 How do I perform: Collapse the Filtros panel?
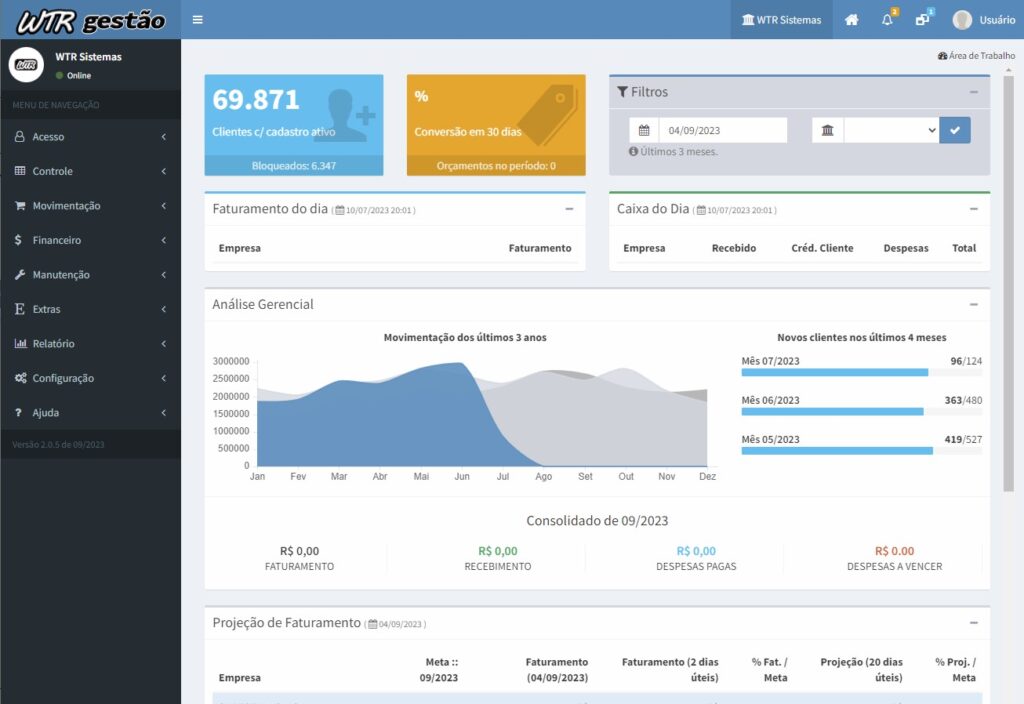click(974, 92)
